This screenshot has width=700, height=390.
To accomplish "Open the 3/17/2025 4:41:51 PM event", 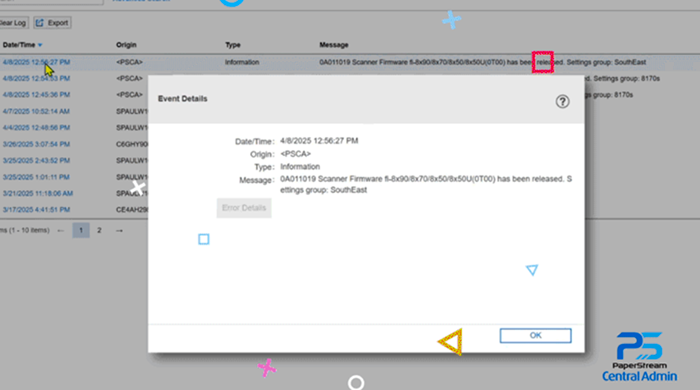I will 36,210.
